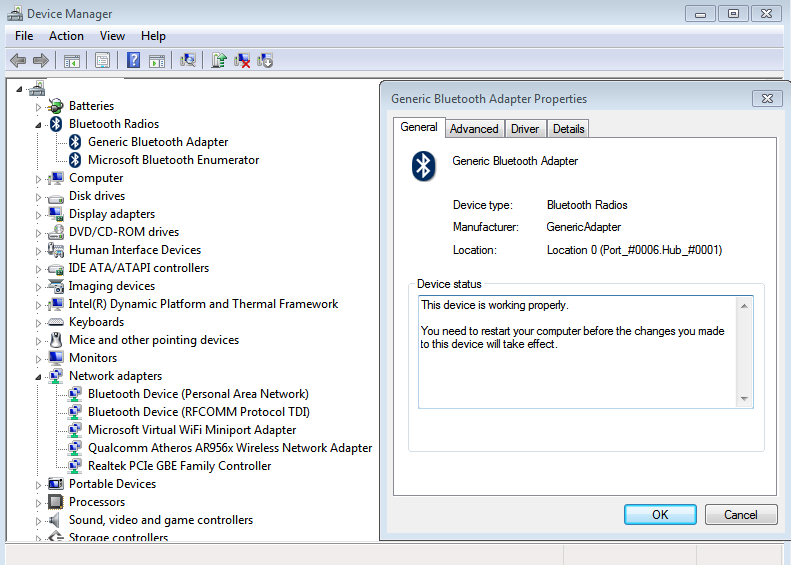Expand the Monitors node
The height and width of the screenshot is (565, 791).
tap(38, 359)
